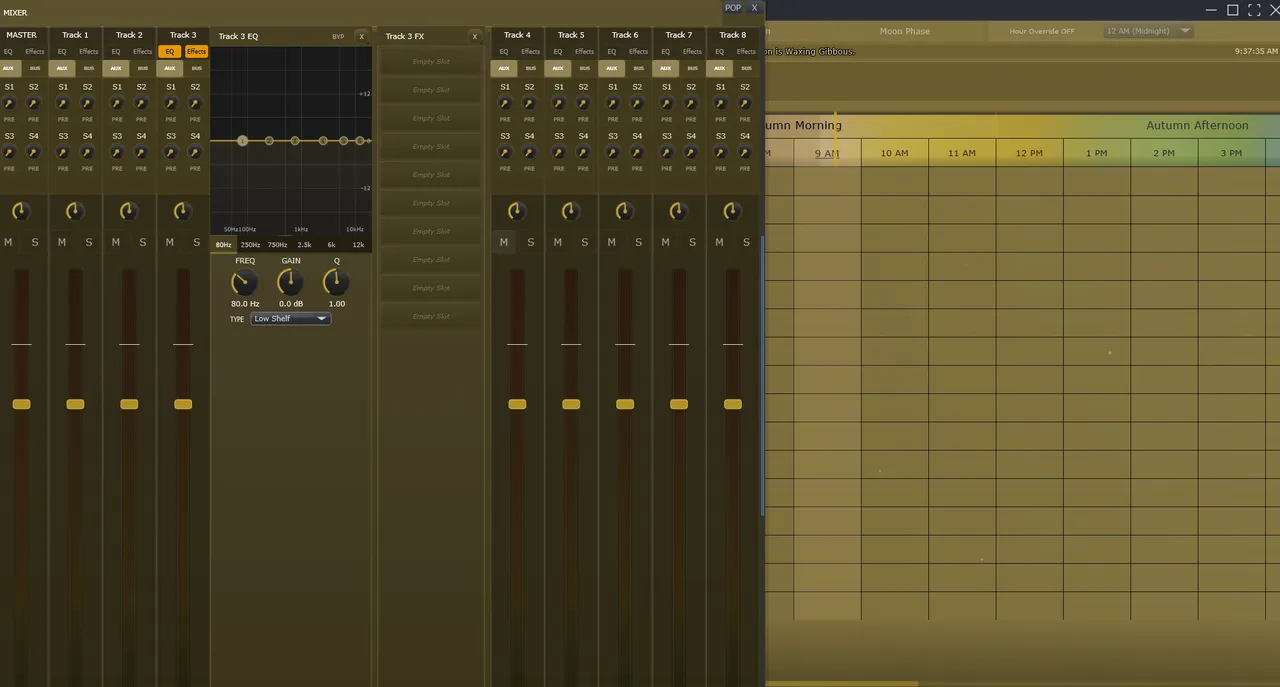This screenshot has width=1280, height=687.
Task: Switch Track 6 routing to BUS
Action: [639, 69]
